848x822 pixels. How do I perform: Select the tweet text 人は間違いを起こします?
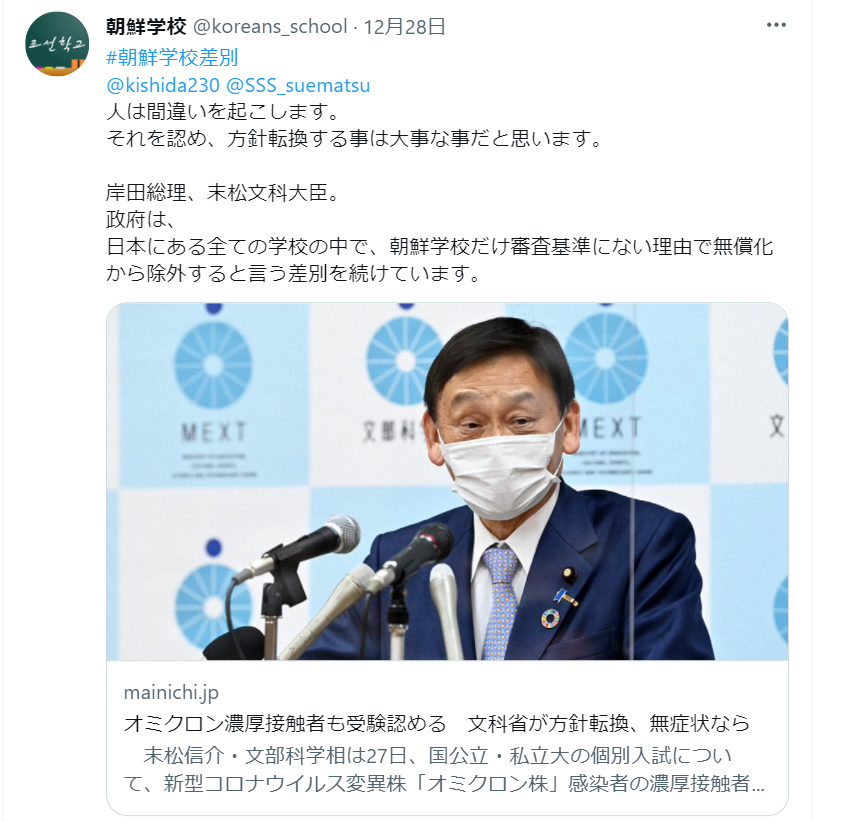coord(223,111)
